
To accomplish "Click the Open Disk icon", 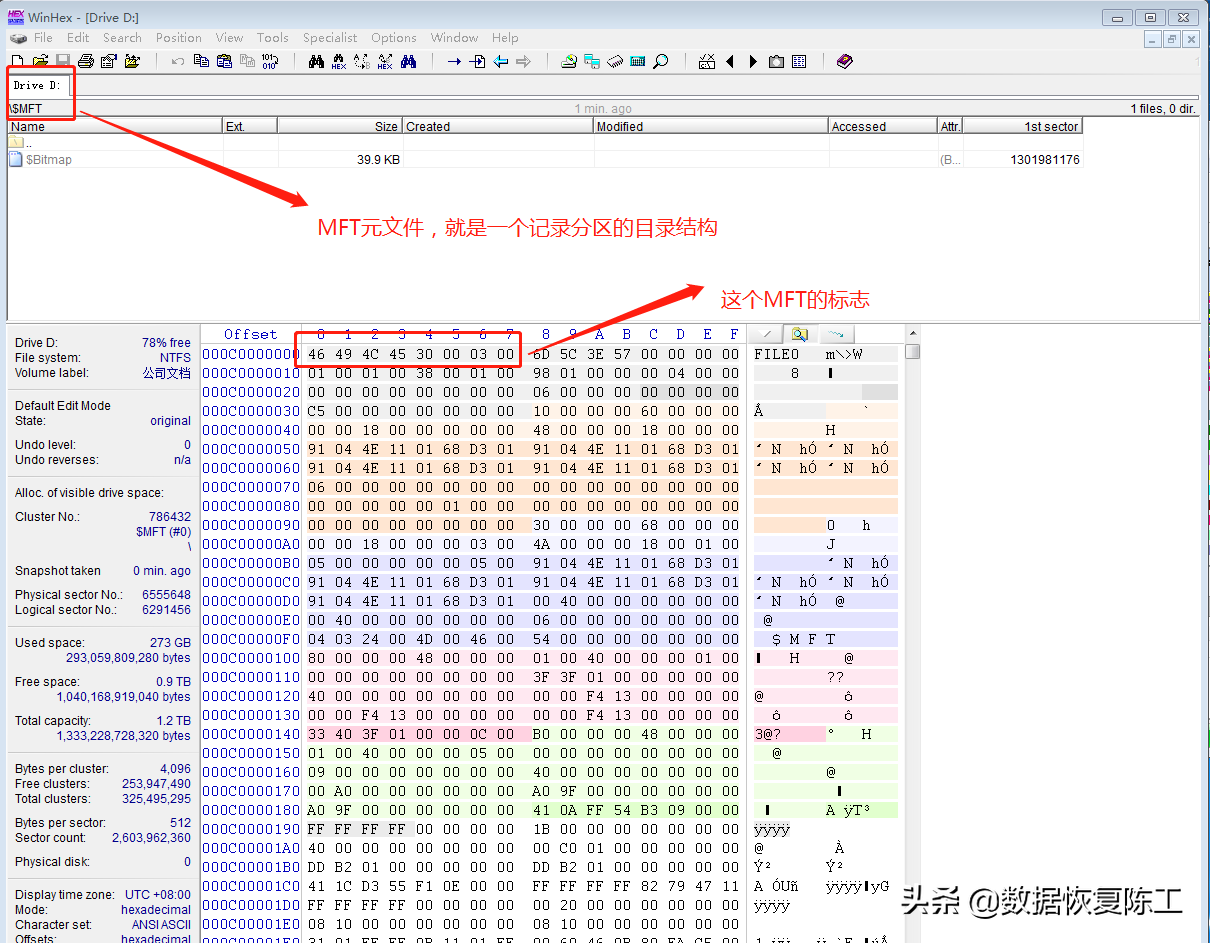I will [x=569, y=62].
